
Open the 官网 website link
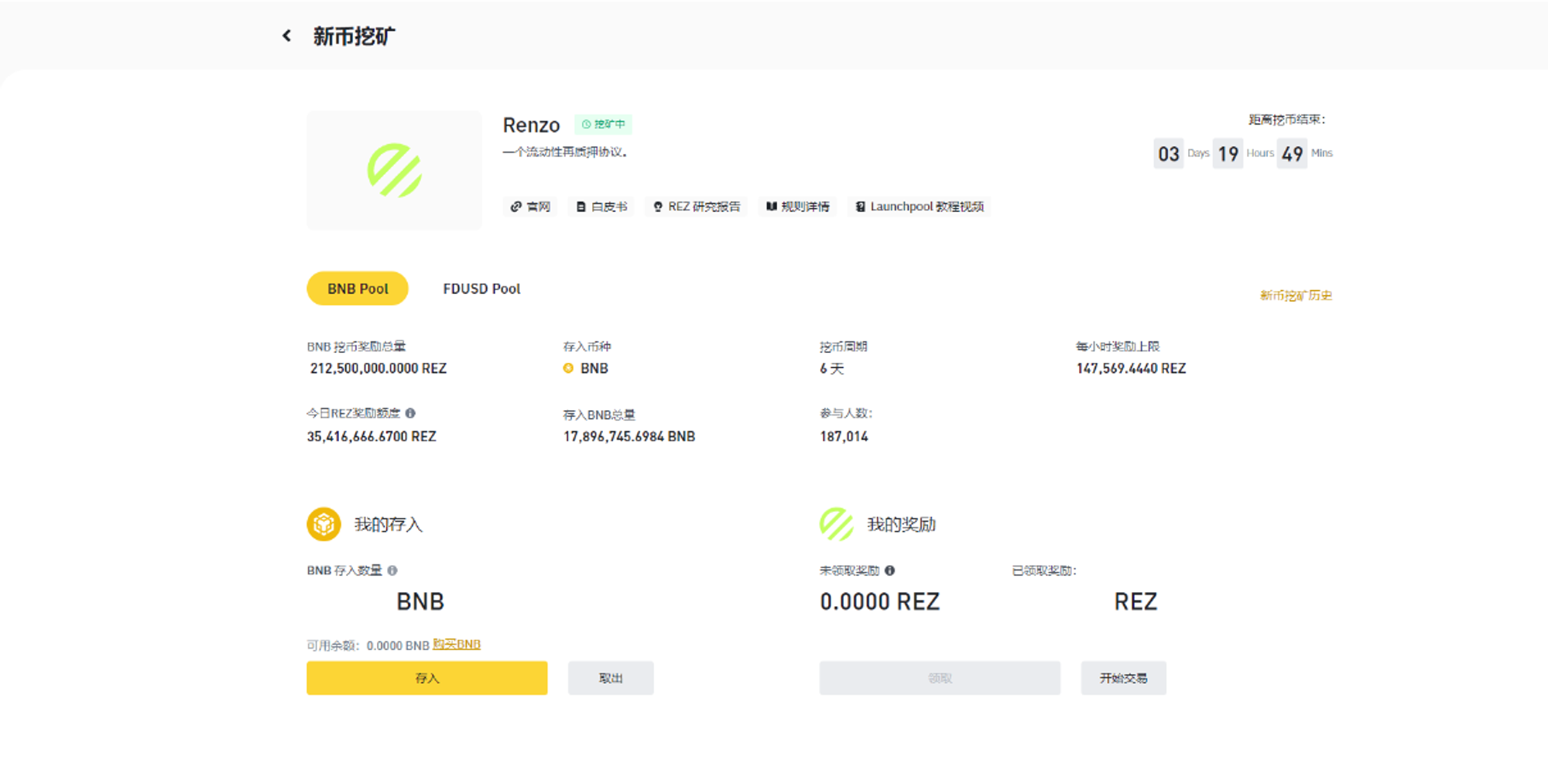530,207
